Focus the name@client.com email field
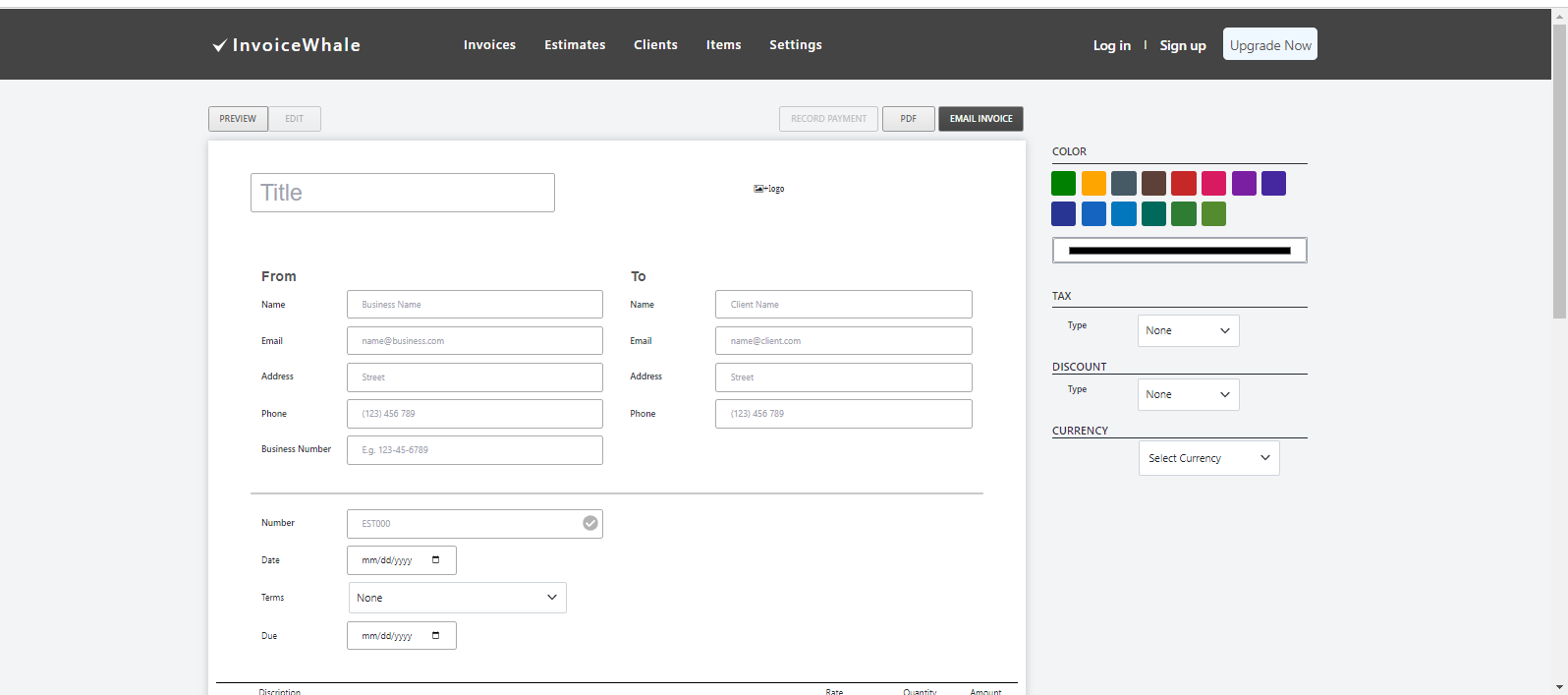Screen dimensions: 1568x695 pos(844,341)
